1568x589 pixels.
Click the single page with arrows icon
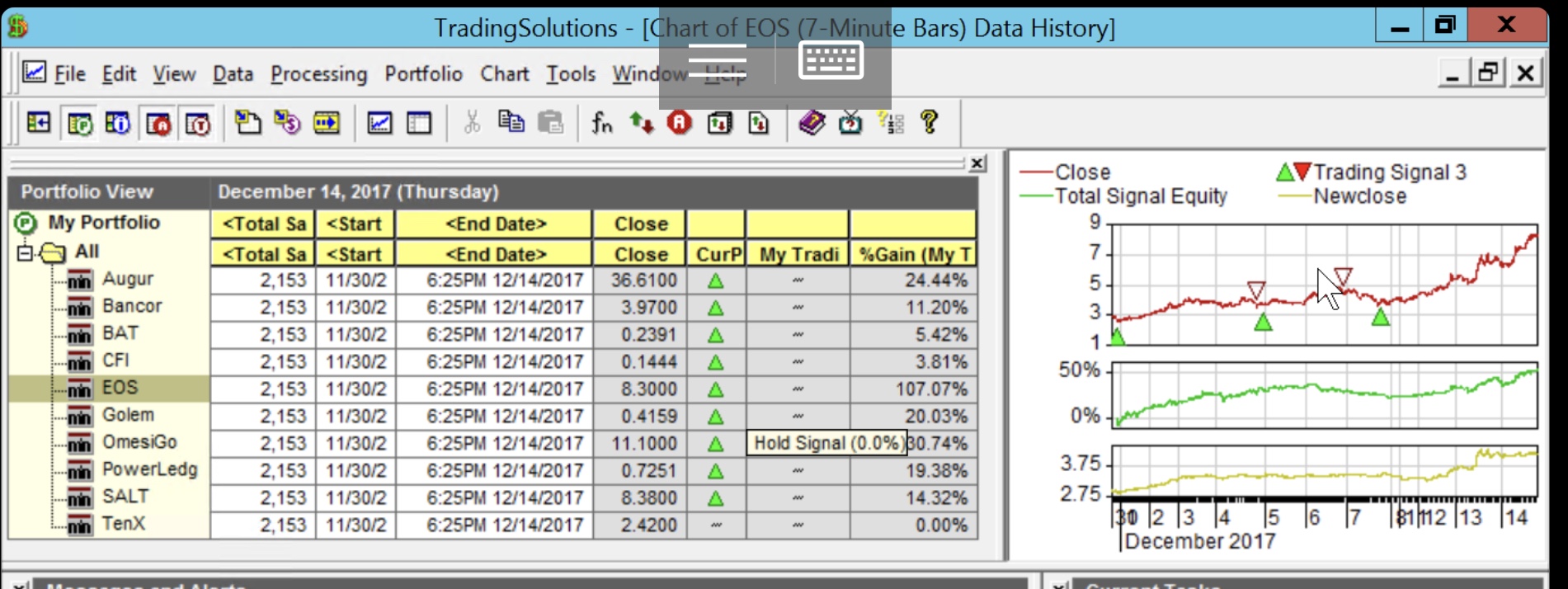pos(759,123)
